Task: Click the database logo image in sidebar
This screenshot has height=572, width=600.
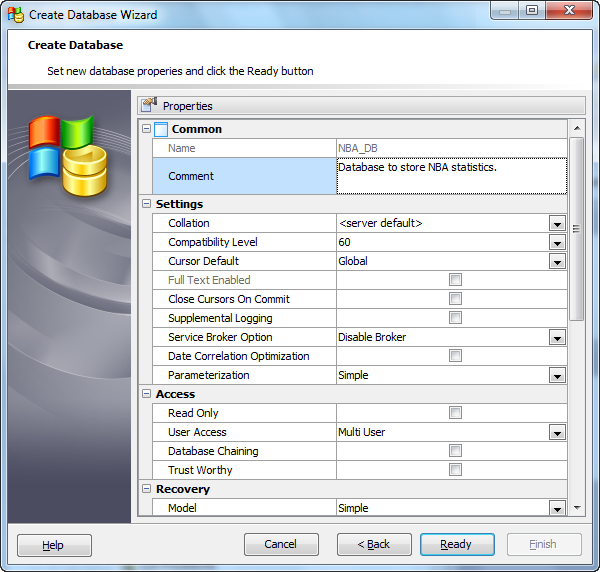Action: point(68,154)
